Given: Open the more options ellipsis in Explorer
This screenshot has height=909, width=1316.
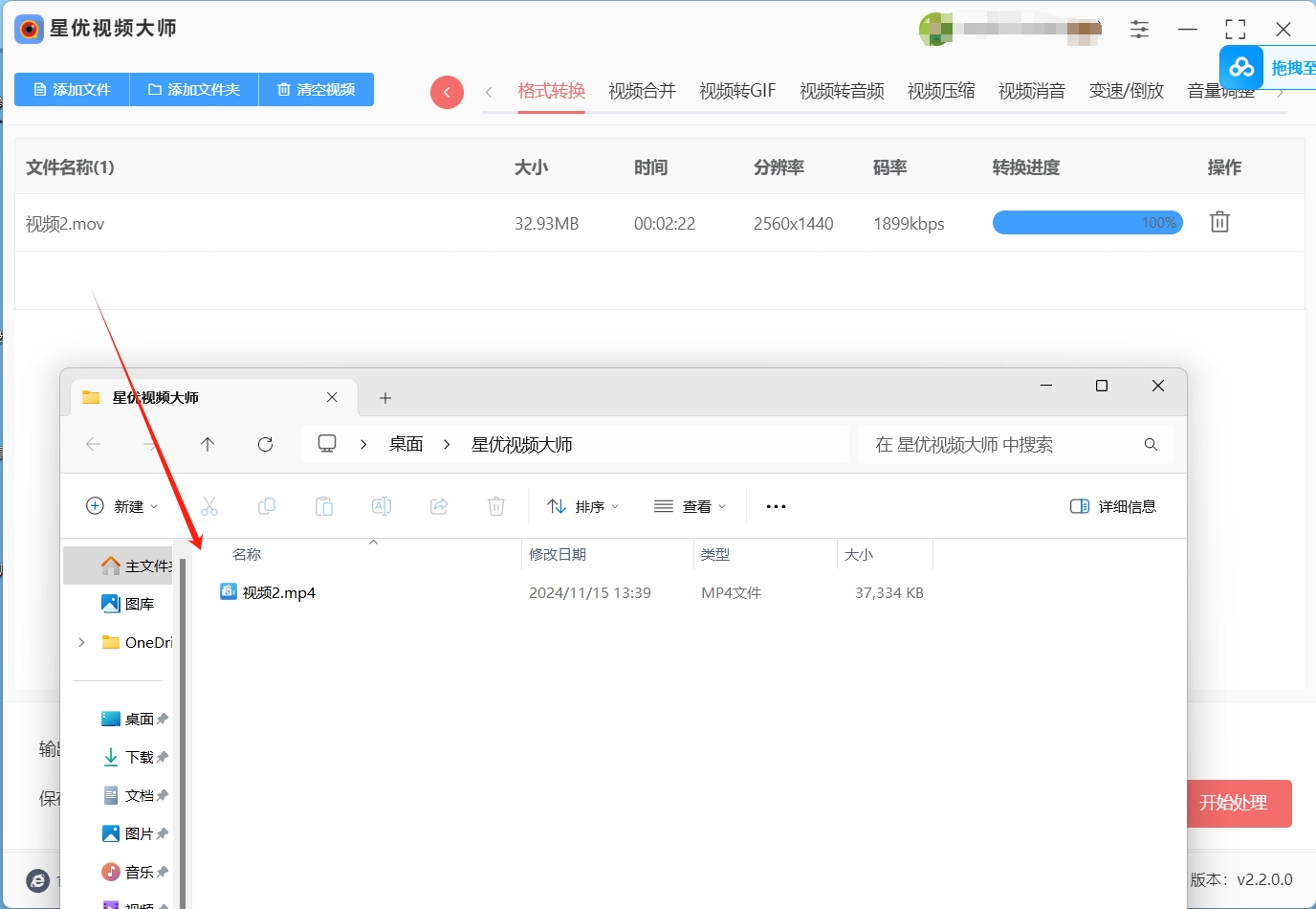Looking at the screenshot, I should click(776, 506).
